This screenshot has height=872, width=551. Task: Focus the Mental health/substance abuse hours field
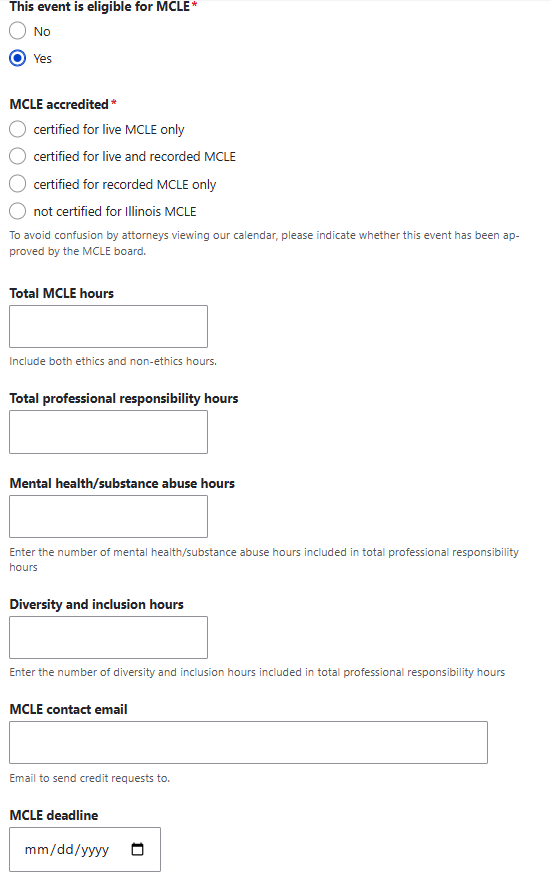(108, 517)
